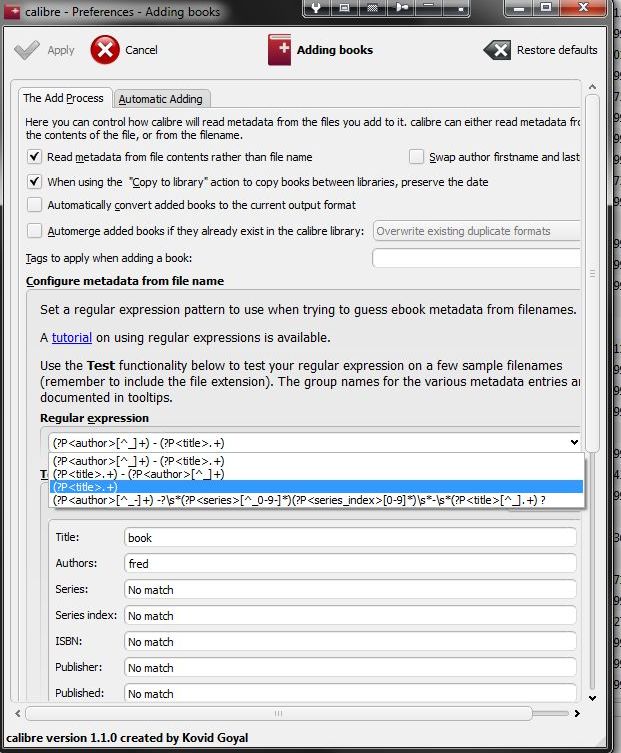
Task: Click the calibre version 1.1.0 status text
Action: pos(127,738)
